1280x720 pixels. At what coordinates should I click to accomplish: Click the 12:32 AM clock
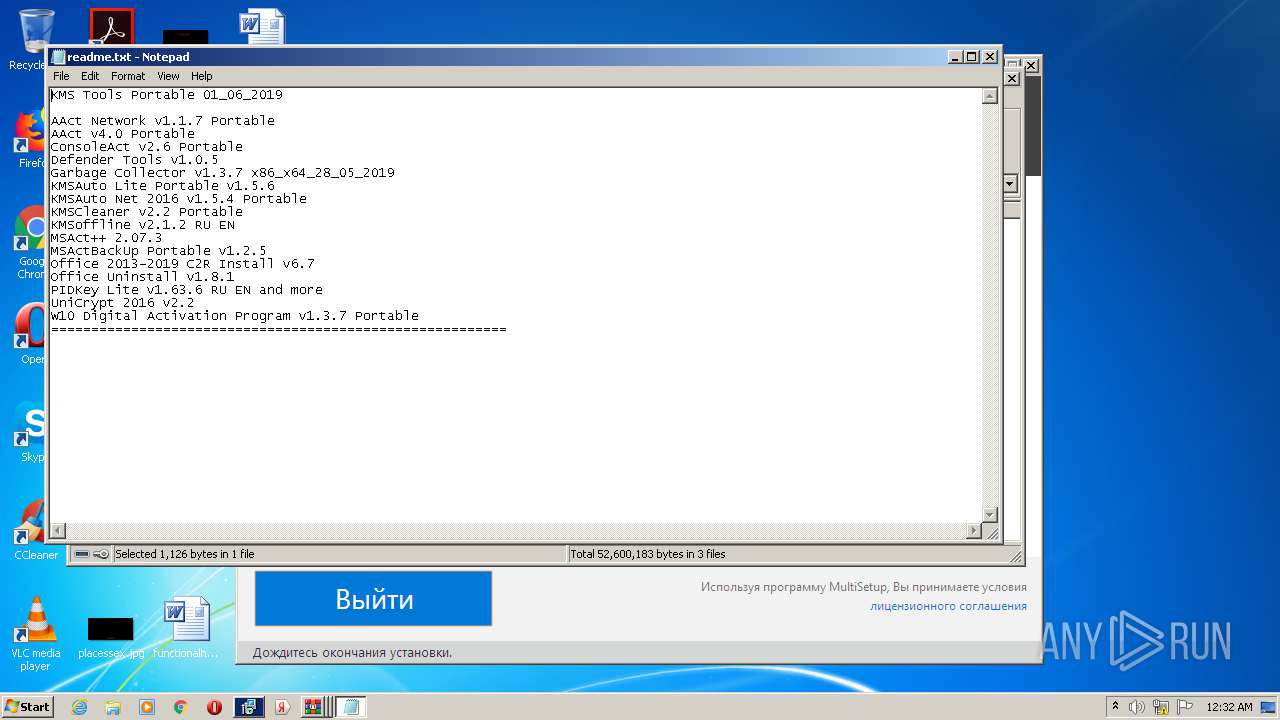[1229, 707]
